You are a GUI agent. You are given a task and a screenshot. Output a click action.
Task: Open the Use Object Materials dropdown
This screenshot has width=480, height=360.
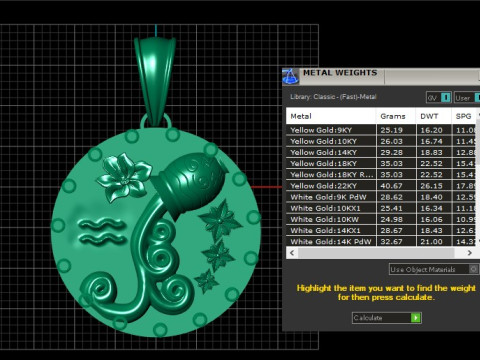pyautogui.click(x=434, y=269)
